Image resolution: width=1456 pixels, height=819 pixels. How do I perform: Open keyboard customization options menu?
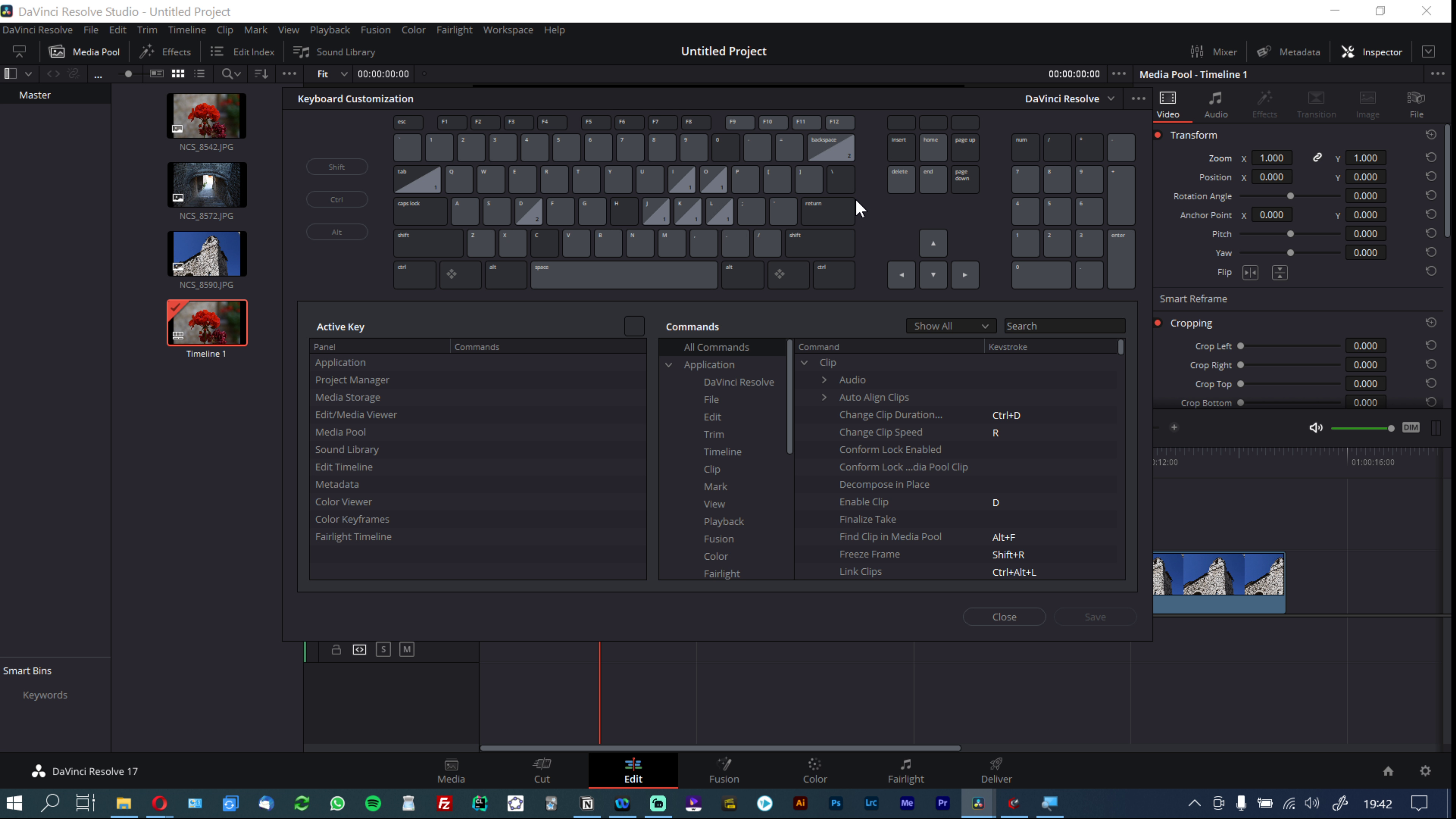tap(1138, 98)
